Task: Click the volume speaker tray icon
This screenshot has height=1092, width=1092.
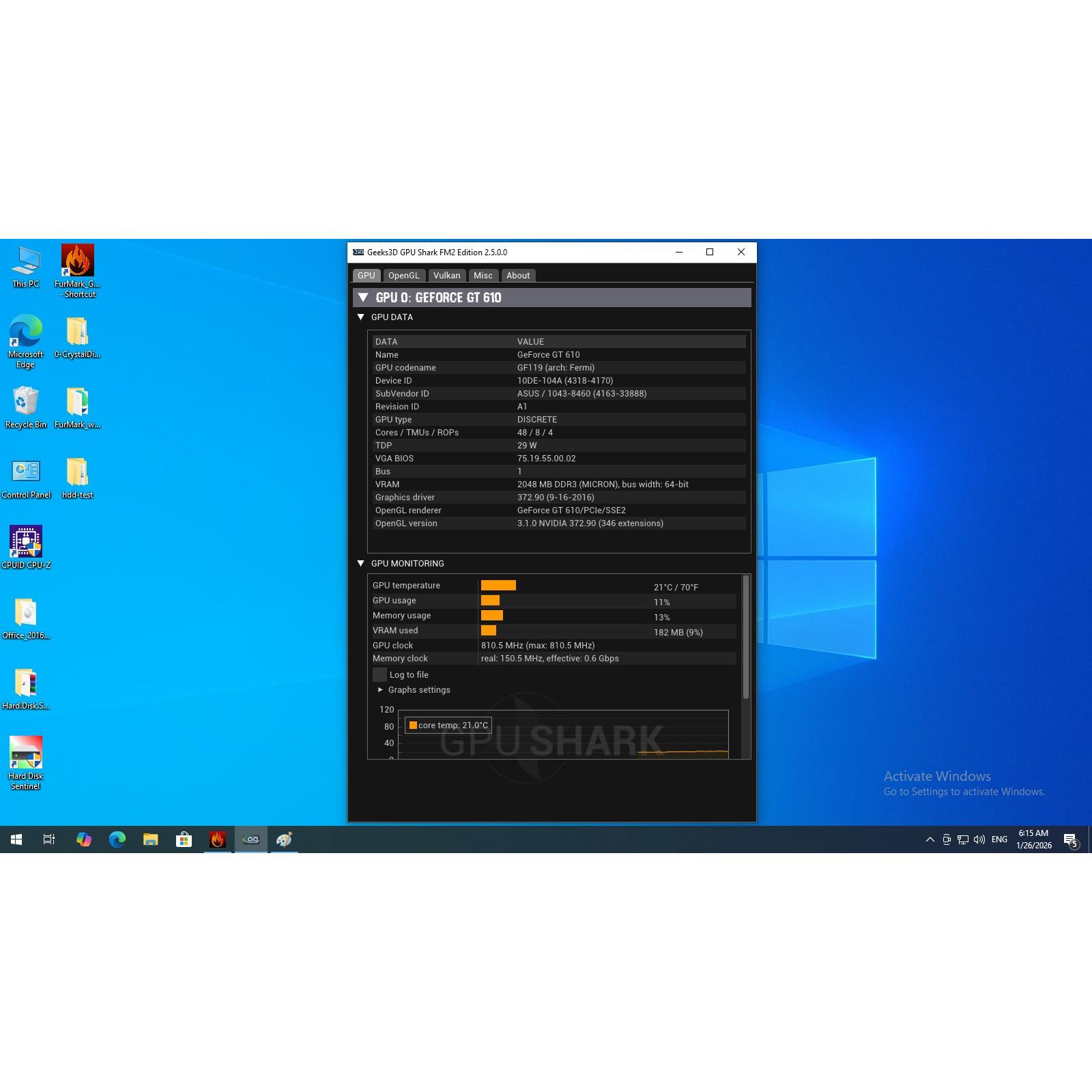Action: click(x=979, y=839)
